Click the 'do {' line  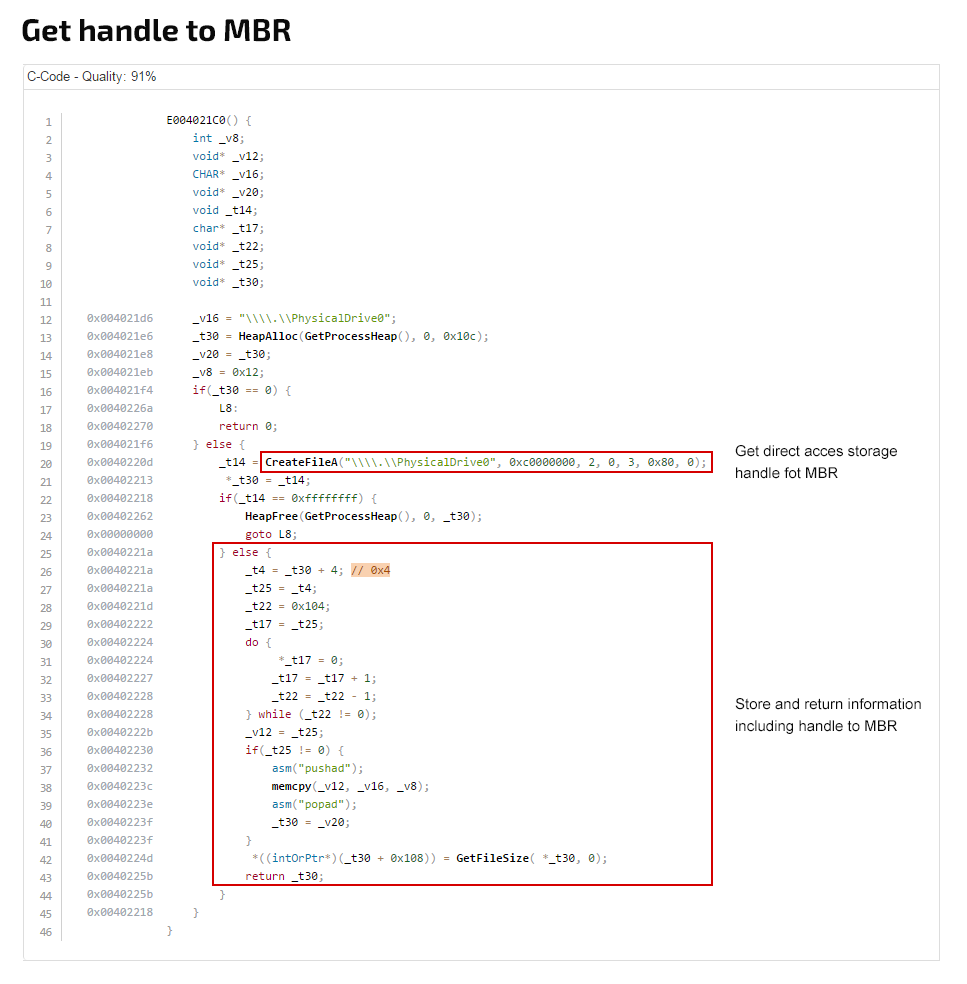coord(258,643)
